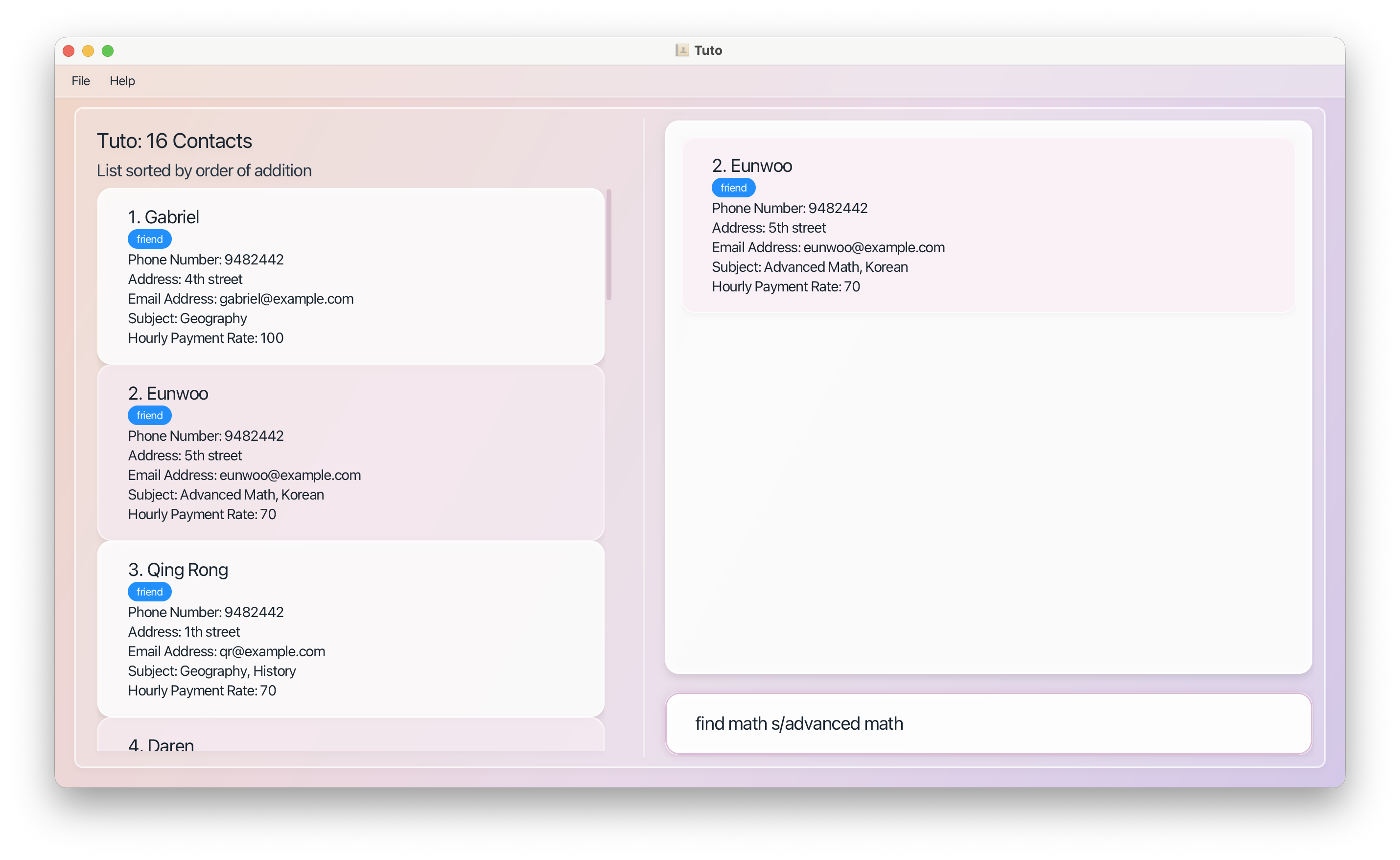This screenshot has height=860, width=1400.
Task: Open the Help menu
Action: (122, 81)
